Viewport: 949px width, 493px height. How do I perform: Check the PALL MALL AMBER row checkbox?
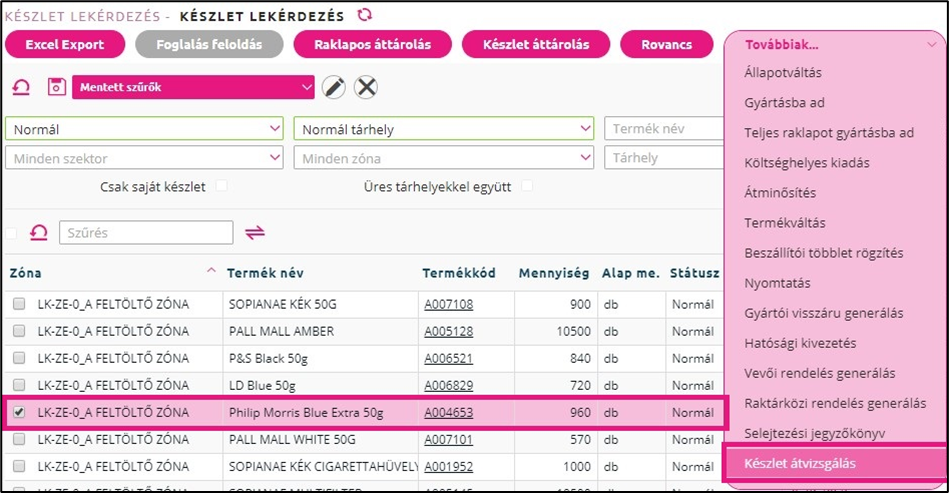pos(19,331)
